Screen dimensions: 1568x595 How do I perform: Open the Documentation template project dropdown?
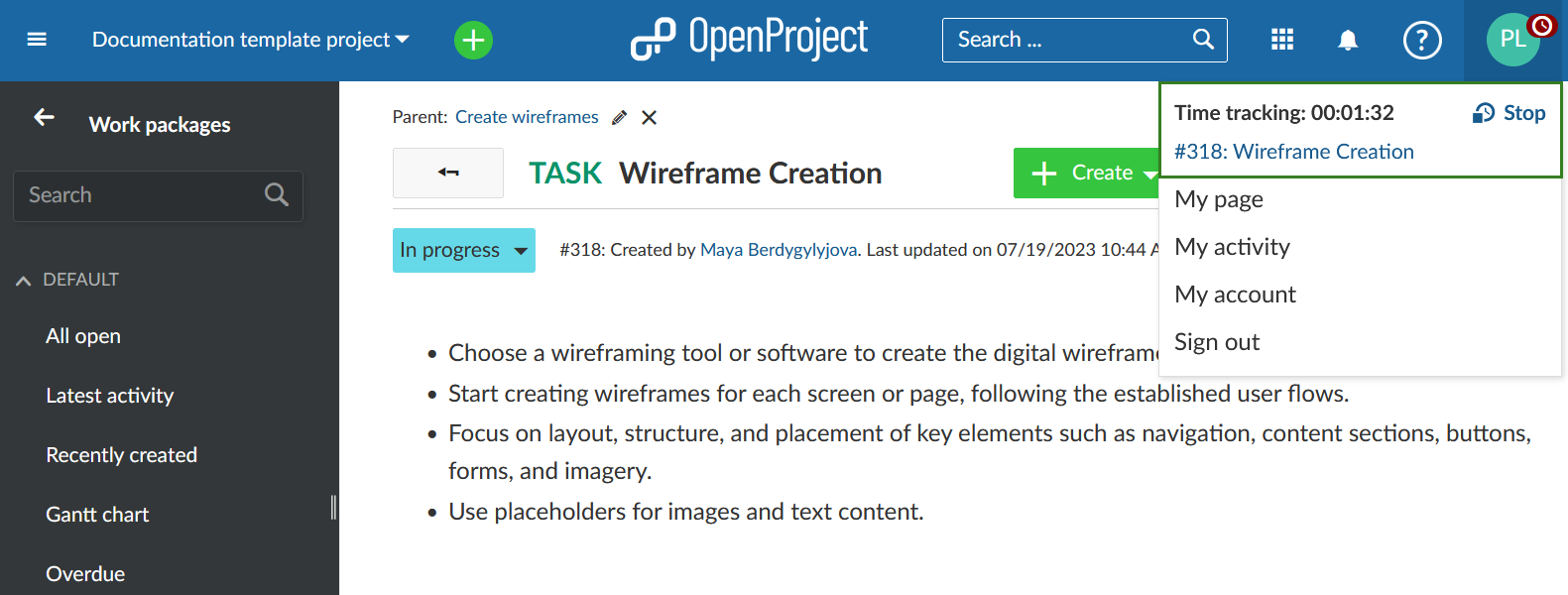click(250, 40)
